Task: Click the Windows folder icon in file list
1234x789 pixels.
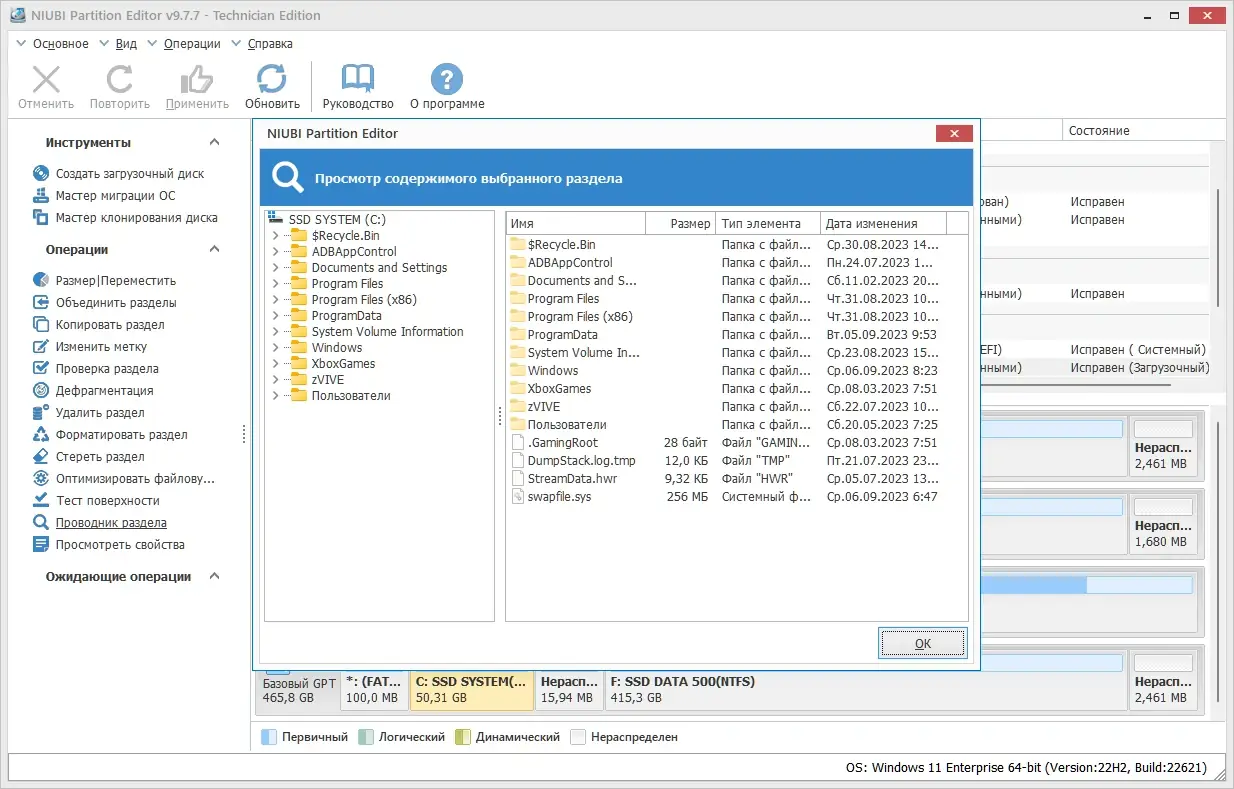Action: point(517,371)
